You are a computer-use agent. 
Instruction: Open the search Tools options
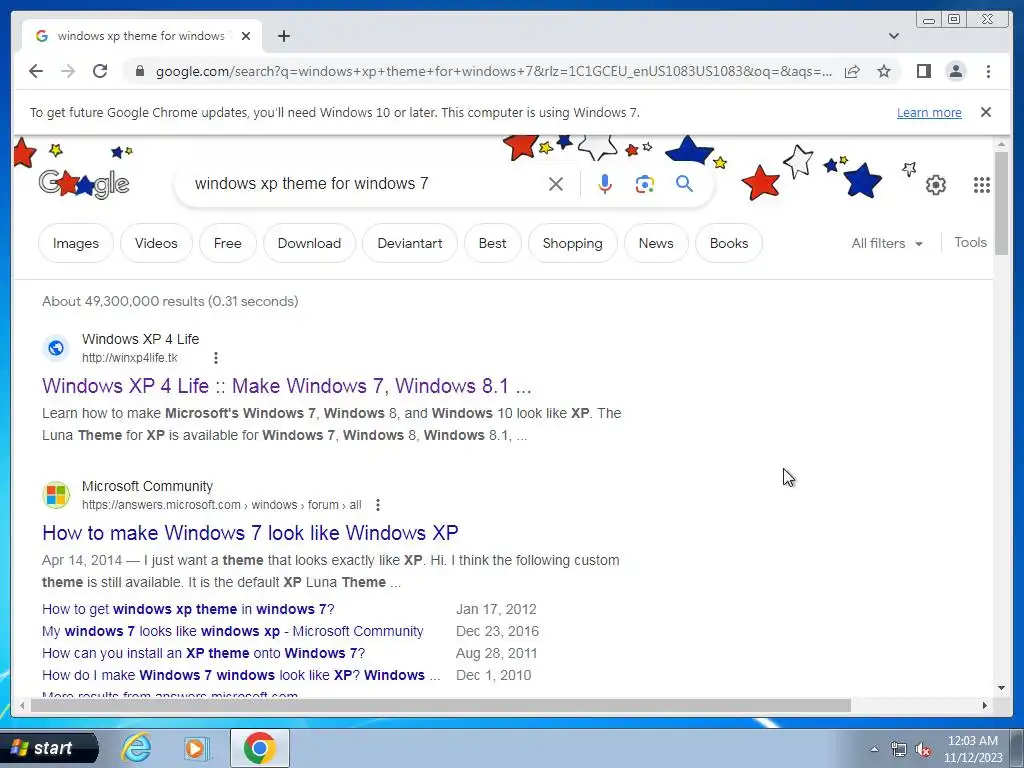970,242
